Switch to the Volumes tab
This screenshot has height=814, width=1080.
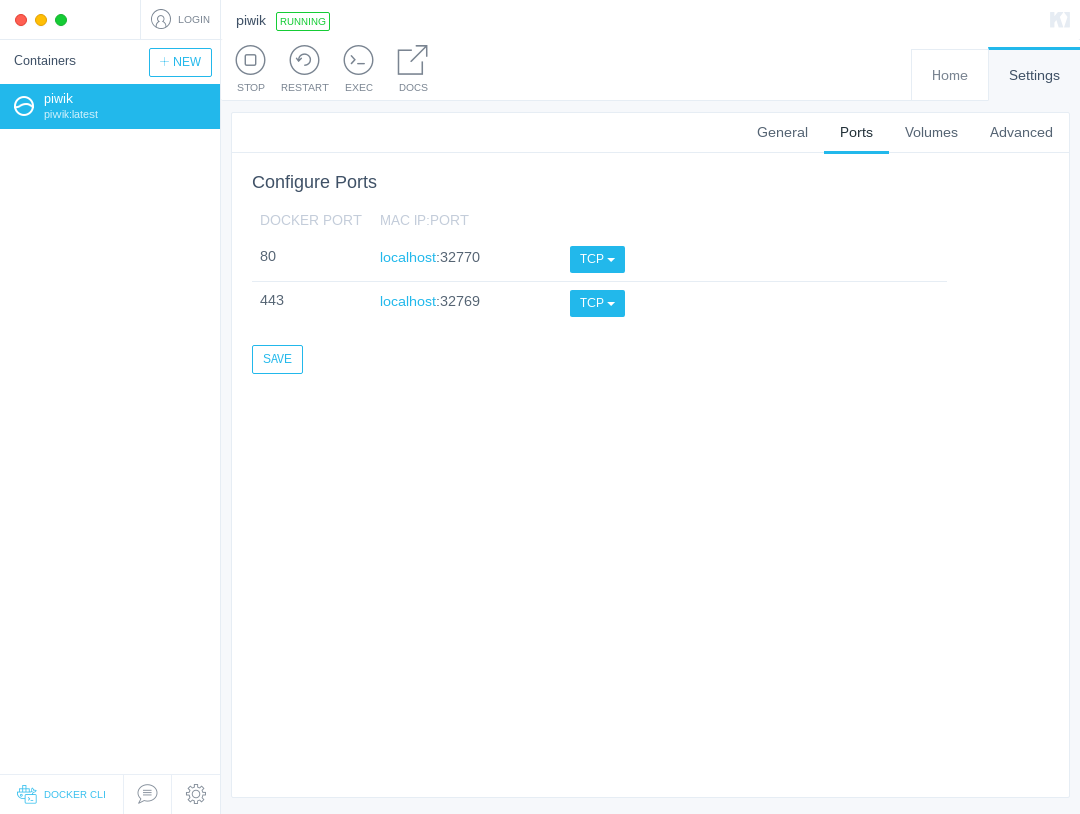[x=931, y=132]
